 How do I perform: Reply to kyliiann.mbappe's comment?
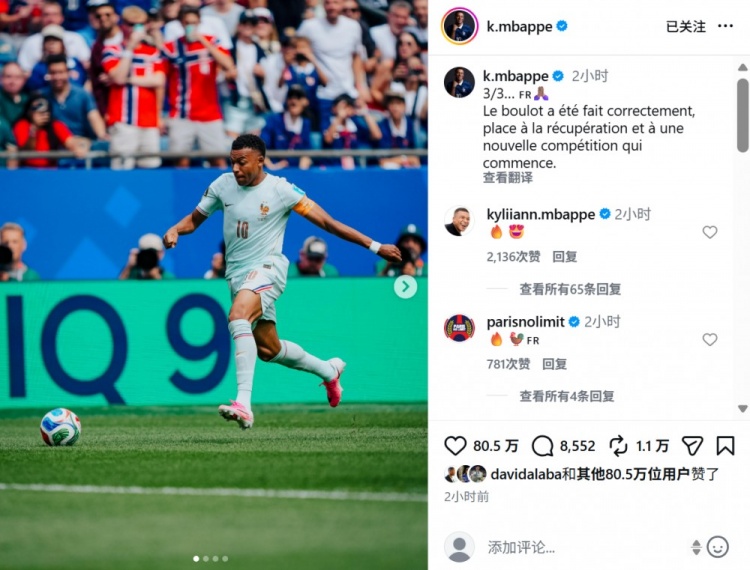pos(564,257)
